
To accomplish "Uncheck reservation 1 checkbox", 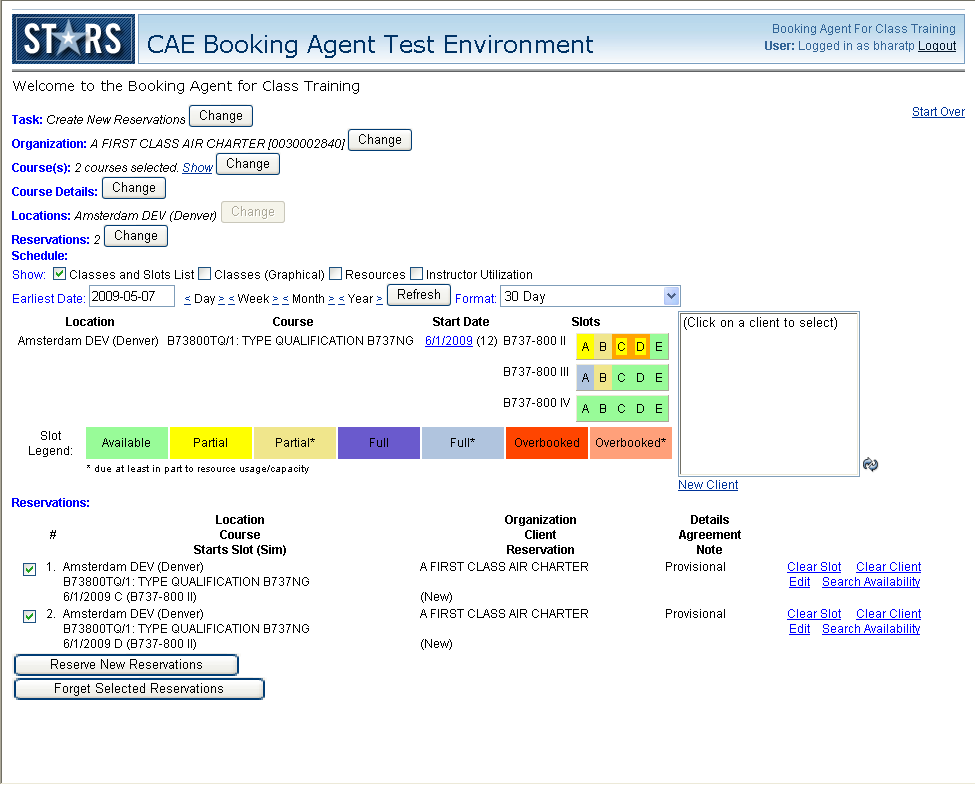I will [30, 569].
